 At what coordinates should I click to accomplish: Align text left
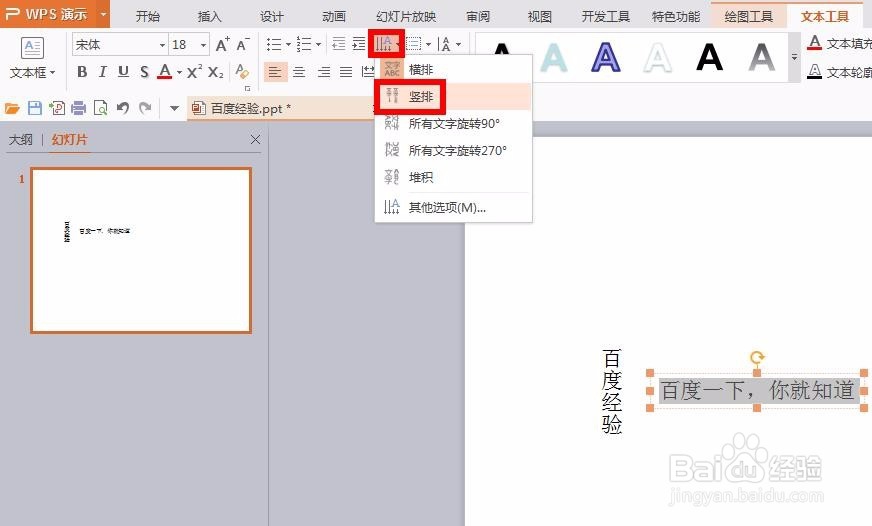[x=274, y=72]
